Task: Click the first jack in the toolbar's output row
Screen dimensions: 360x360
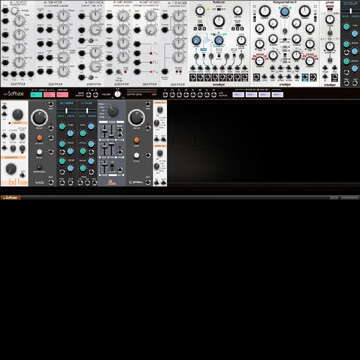Action: (165, 95)
